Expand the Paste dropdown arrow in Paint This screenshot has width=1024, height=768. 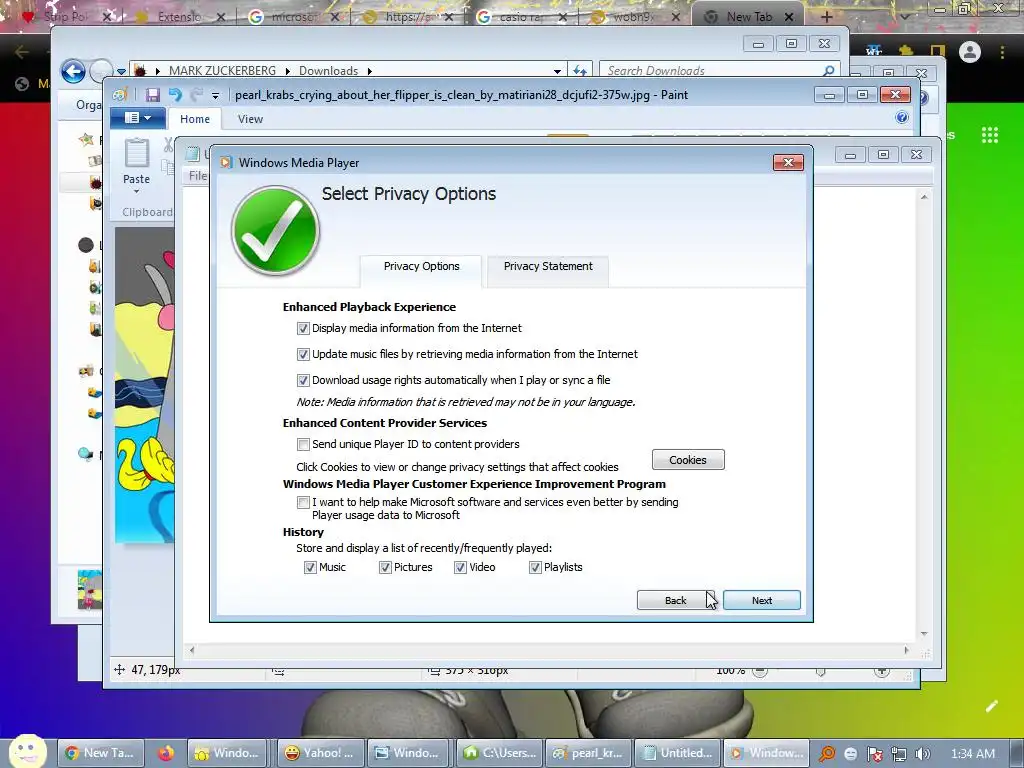(136, 191)
